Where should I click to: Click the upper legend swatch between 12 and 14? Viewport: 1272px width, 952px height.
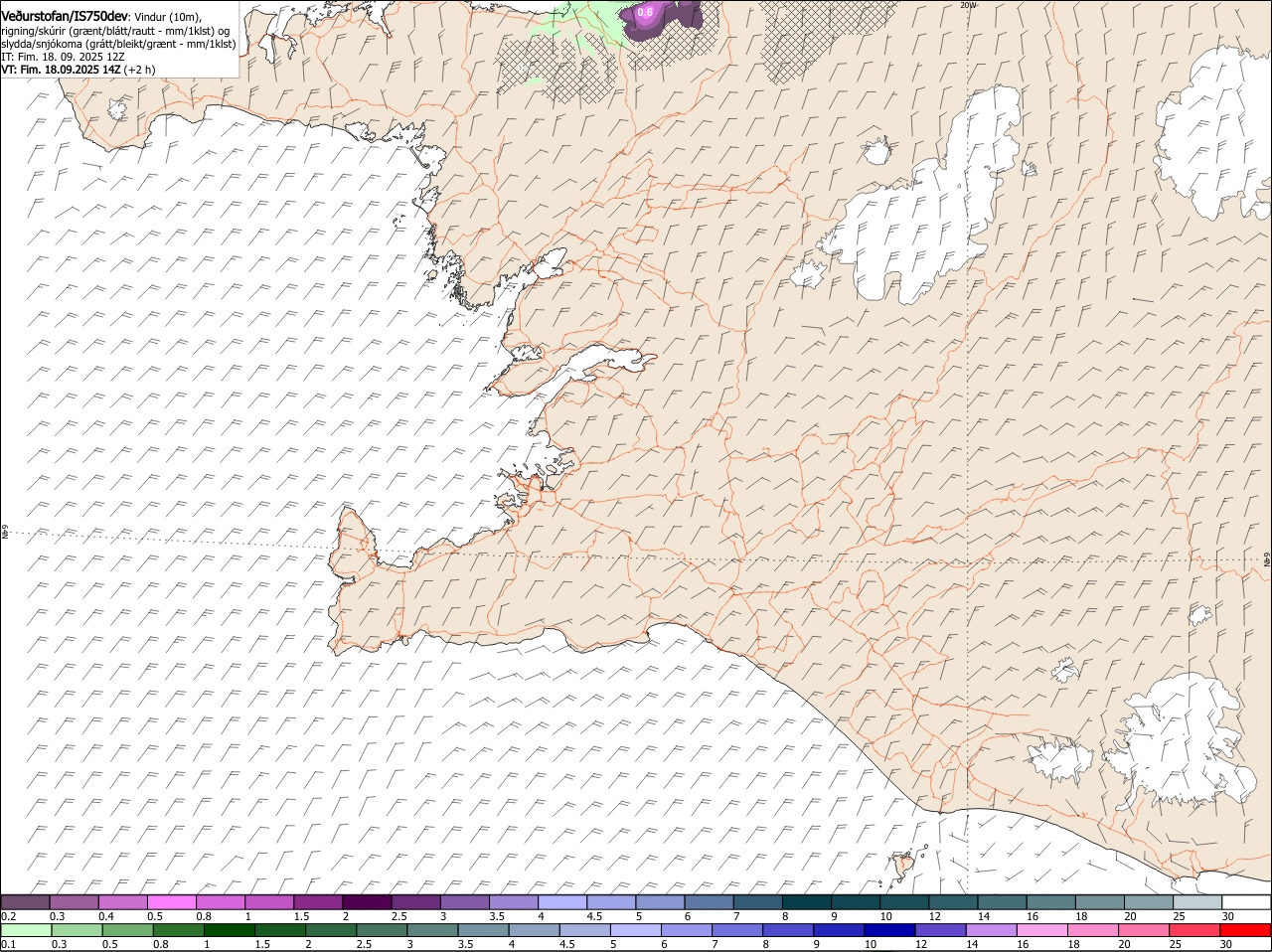(x=954, y=902)
